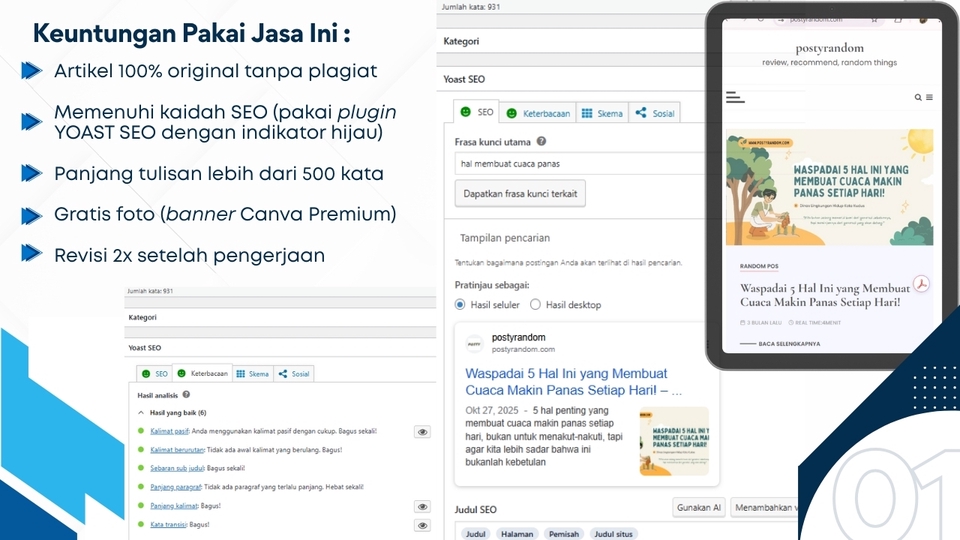Open the help icon beside Frasa kunci utama
This screenshot has height=540, width=960.
541,141
